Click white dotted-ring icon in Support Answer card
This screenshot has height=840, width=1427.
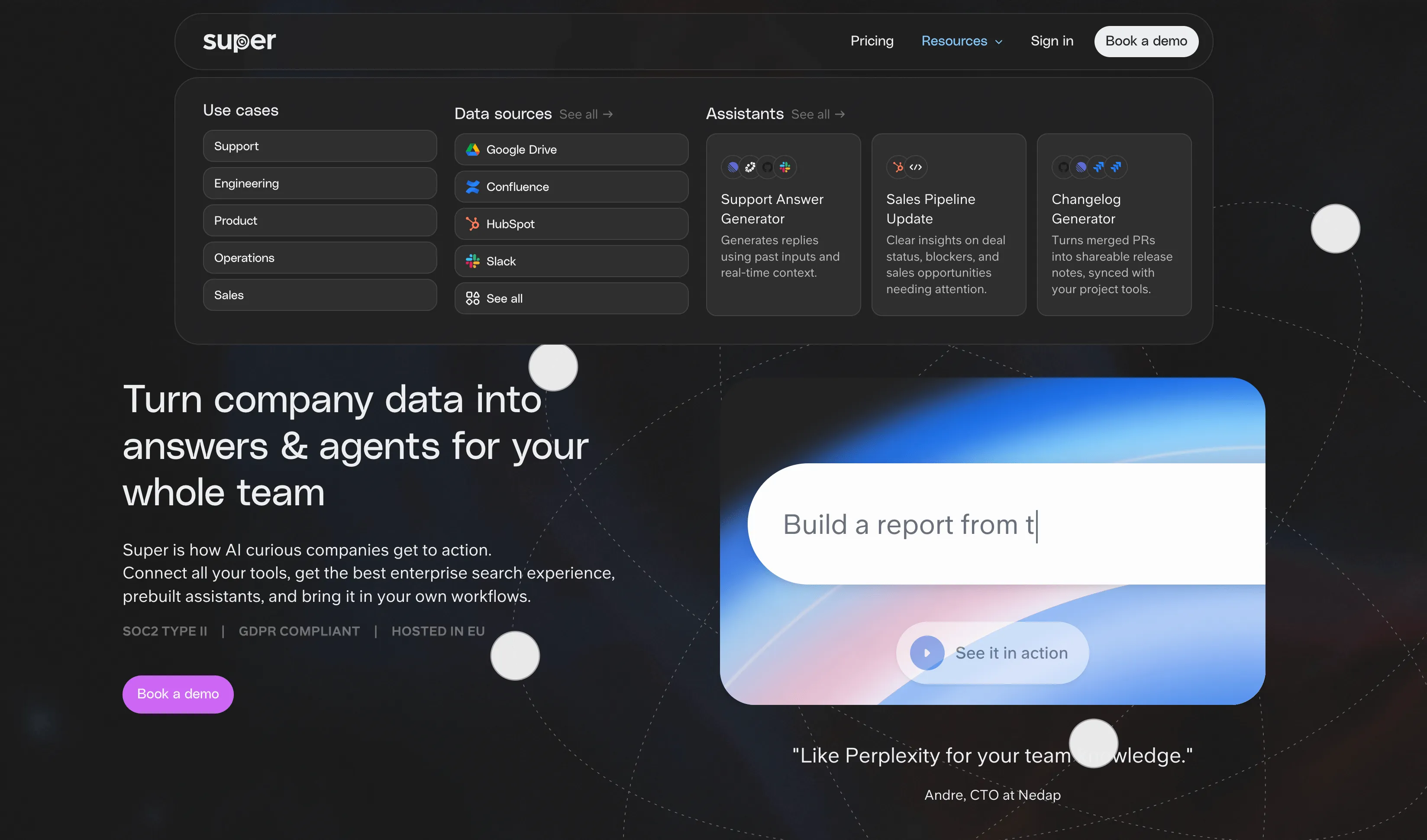pos(750,167)
